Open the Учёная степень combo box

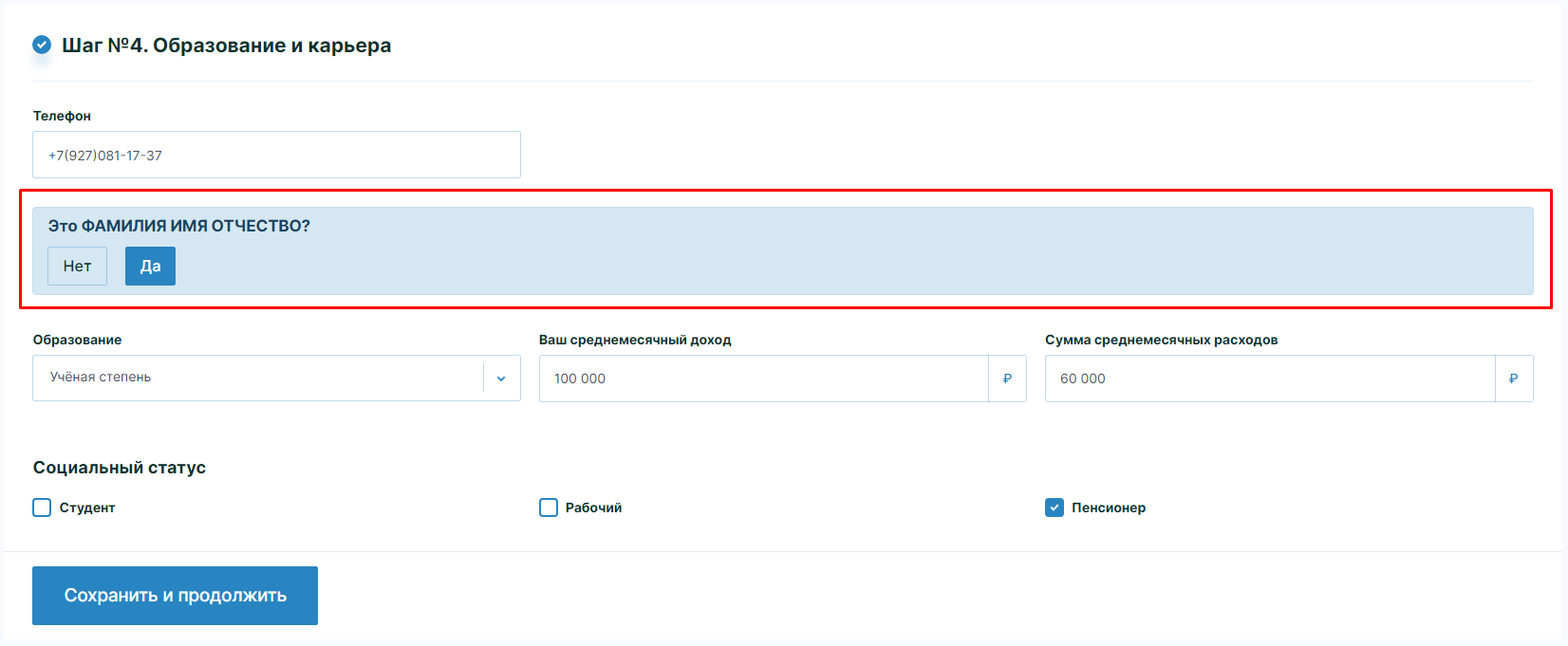tap(258, 378)
